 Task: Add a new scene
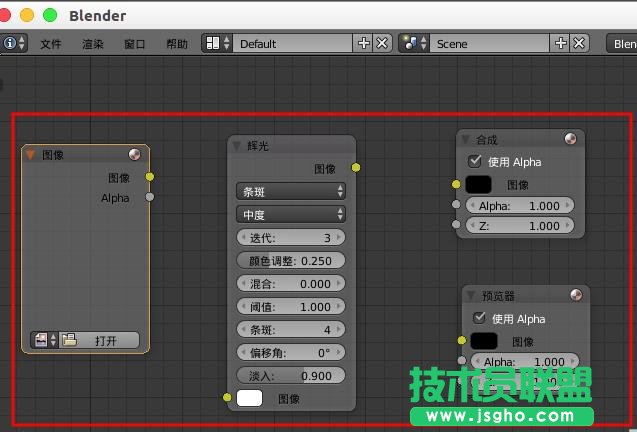point(561,43)
